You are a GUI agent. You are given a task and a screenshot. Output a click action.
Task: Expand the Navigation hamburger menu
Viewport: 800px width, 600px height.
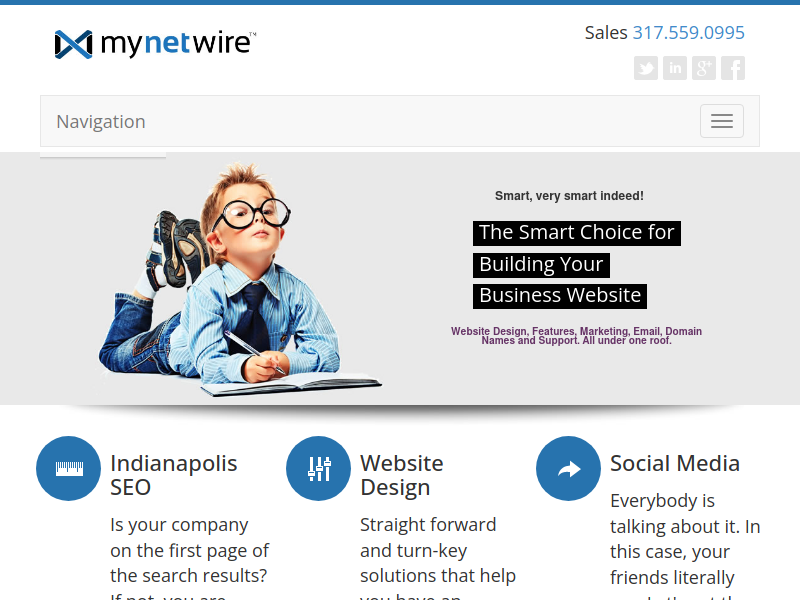(722, 121)
